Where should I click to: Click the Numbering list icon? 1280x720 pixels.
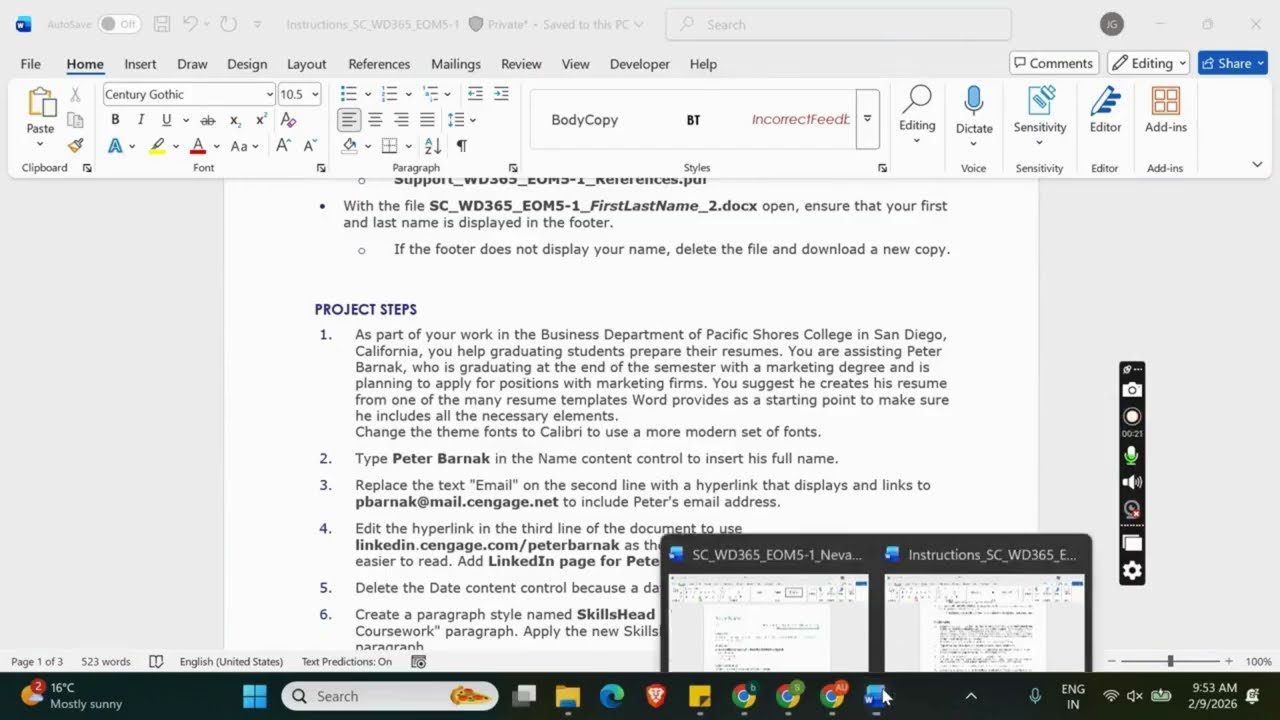coord(389,94)
